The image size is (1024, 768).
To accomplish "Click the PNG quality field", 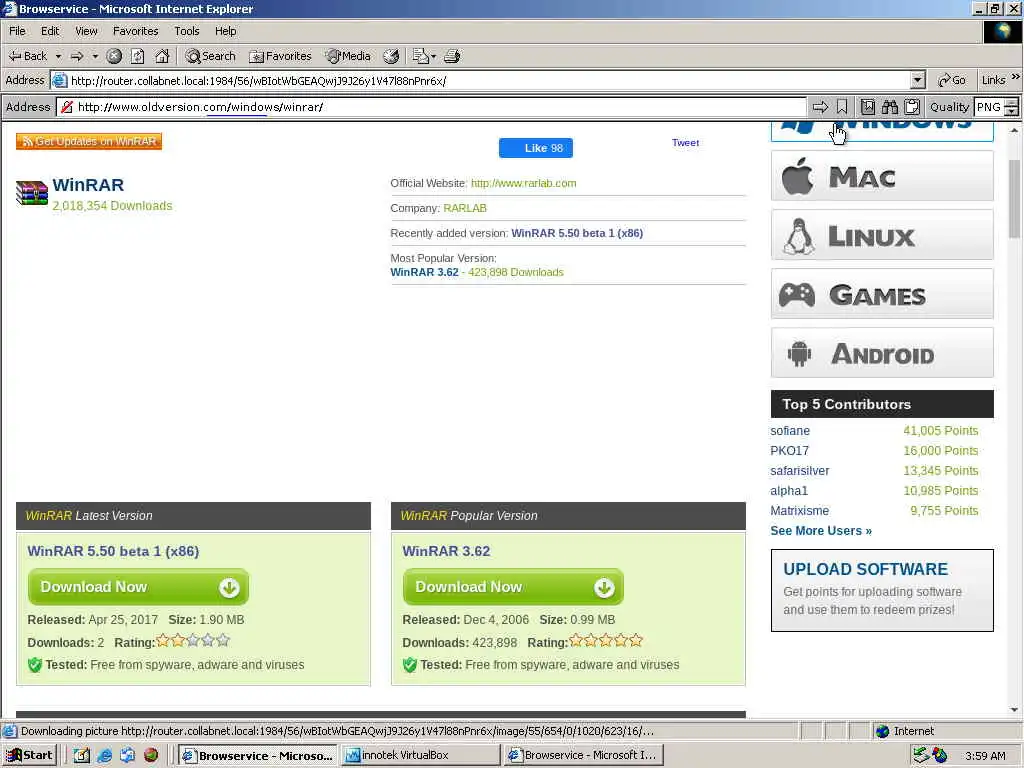I will pyautogui.click(x=989, y=107).
